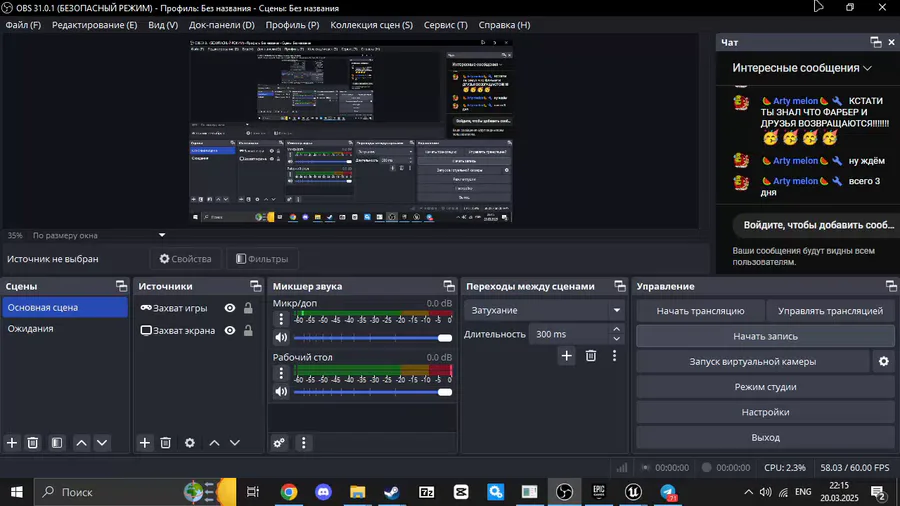
Task: Open scene filters icon in Scenes toolbar
Action: pyautogui.click(x=57, y=443)
